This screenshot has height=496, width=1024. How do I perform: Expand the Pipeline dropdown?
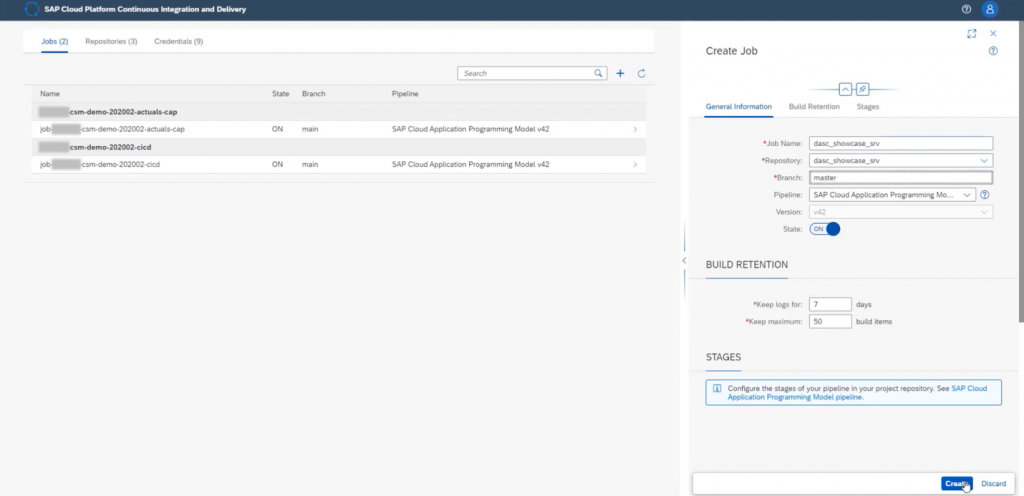pyautogui.click(x=967, y=194)
